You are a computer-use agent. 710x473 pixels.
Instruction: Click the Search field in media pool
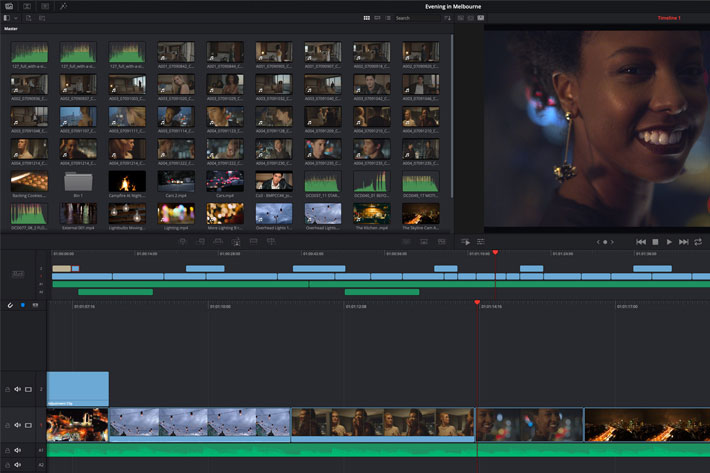[x=412, y=18]
